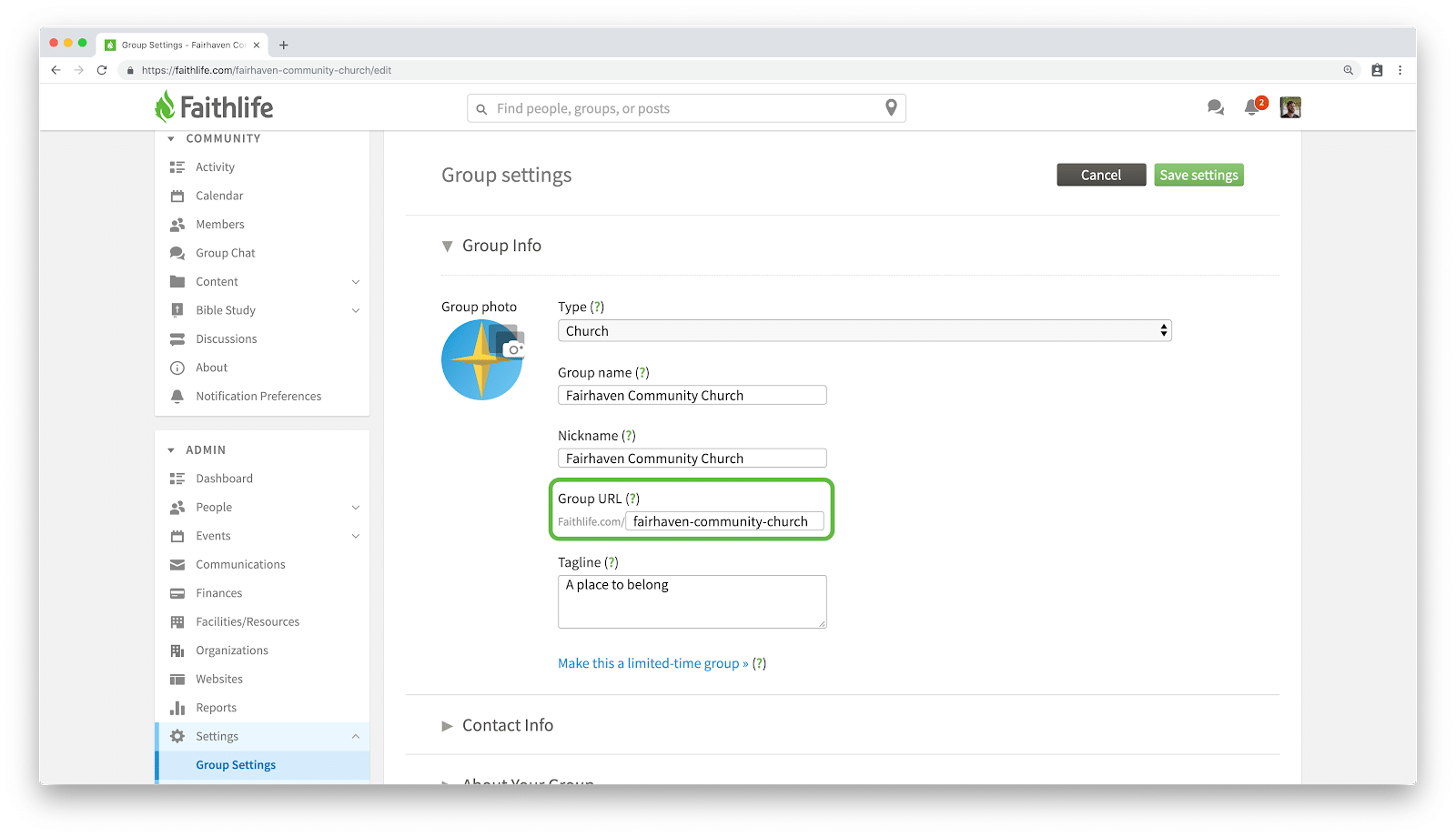
Task: Click camera icon to change group photo
Action: tap(514, 349)
